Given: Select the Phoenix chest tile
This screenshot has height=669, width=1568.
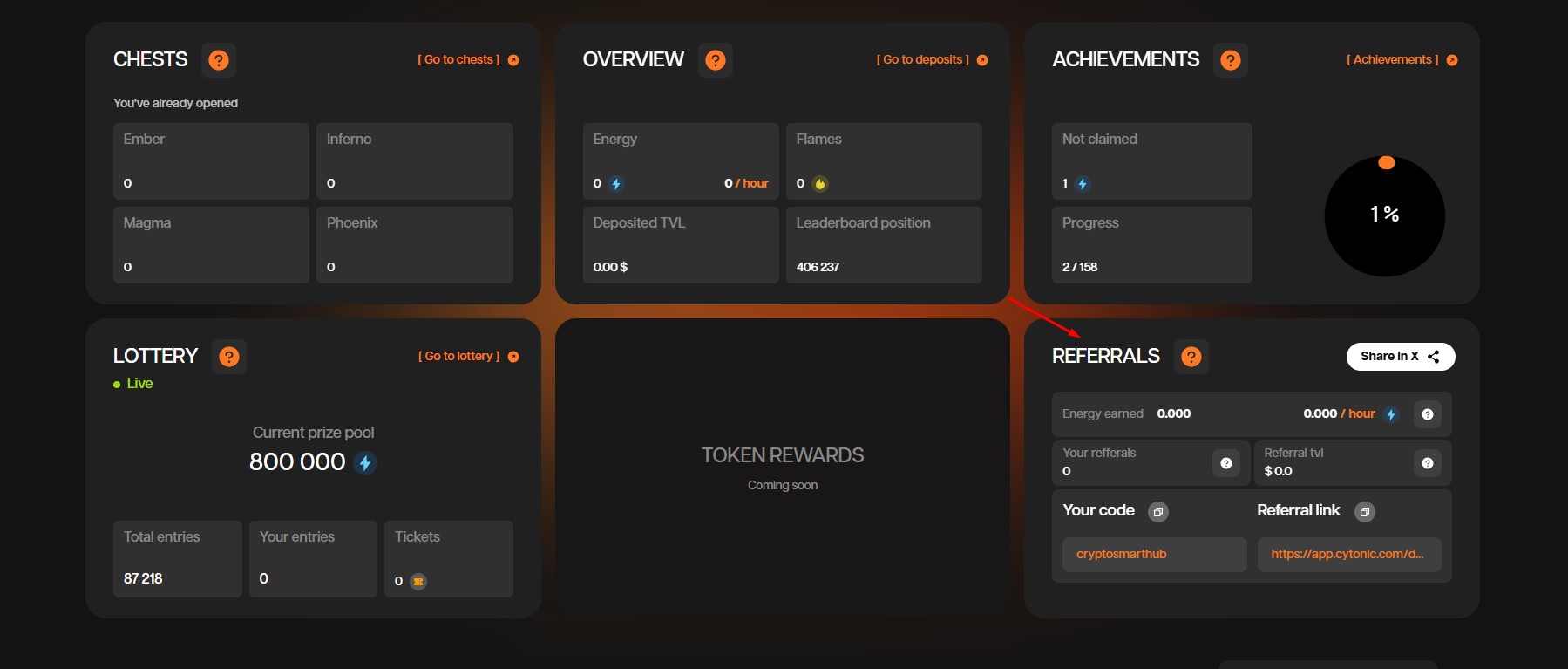Looking at the screenshot, I should 414,245.
